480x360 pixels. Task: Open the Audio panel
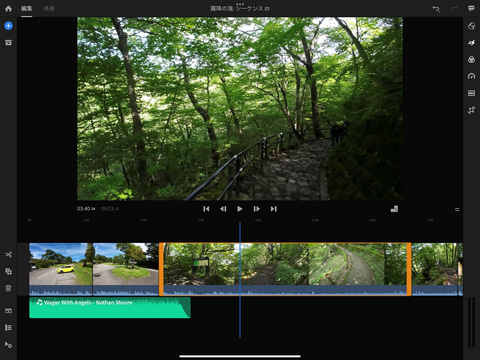pos(471,93)
